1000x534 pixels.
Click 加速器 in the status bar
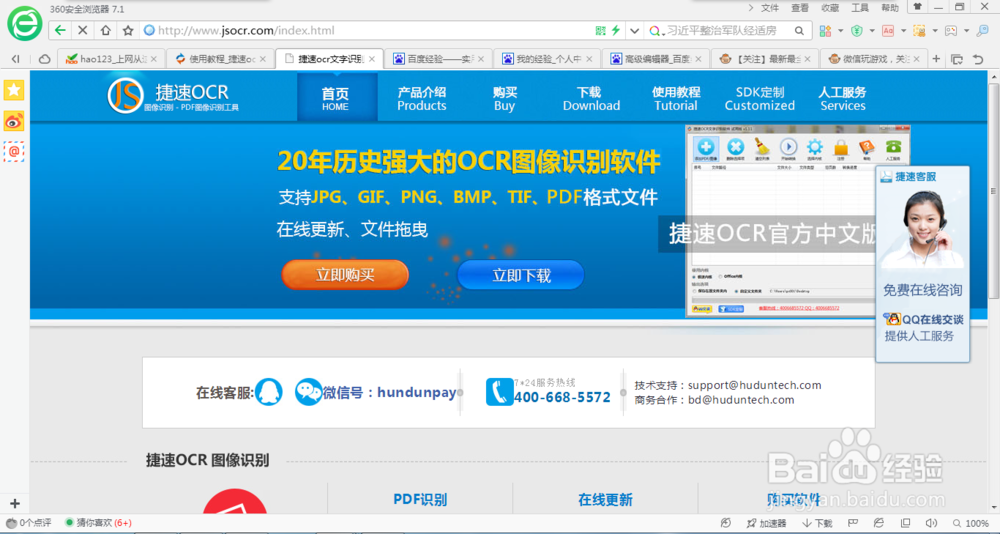tap(765, 523)
